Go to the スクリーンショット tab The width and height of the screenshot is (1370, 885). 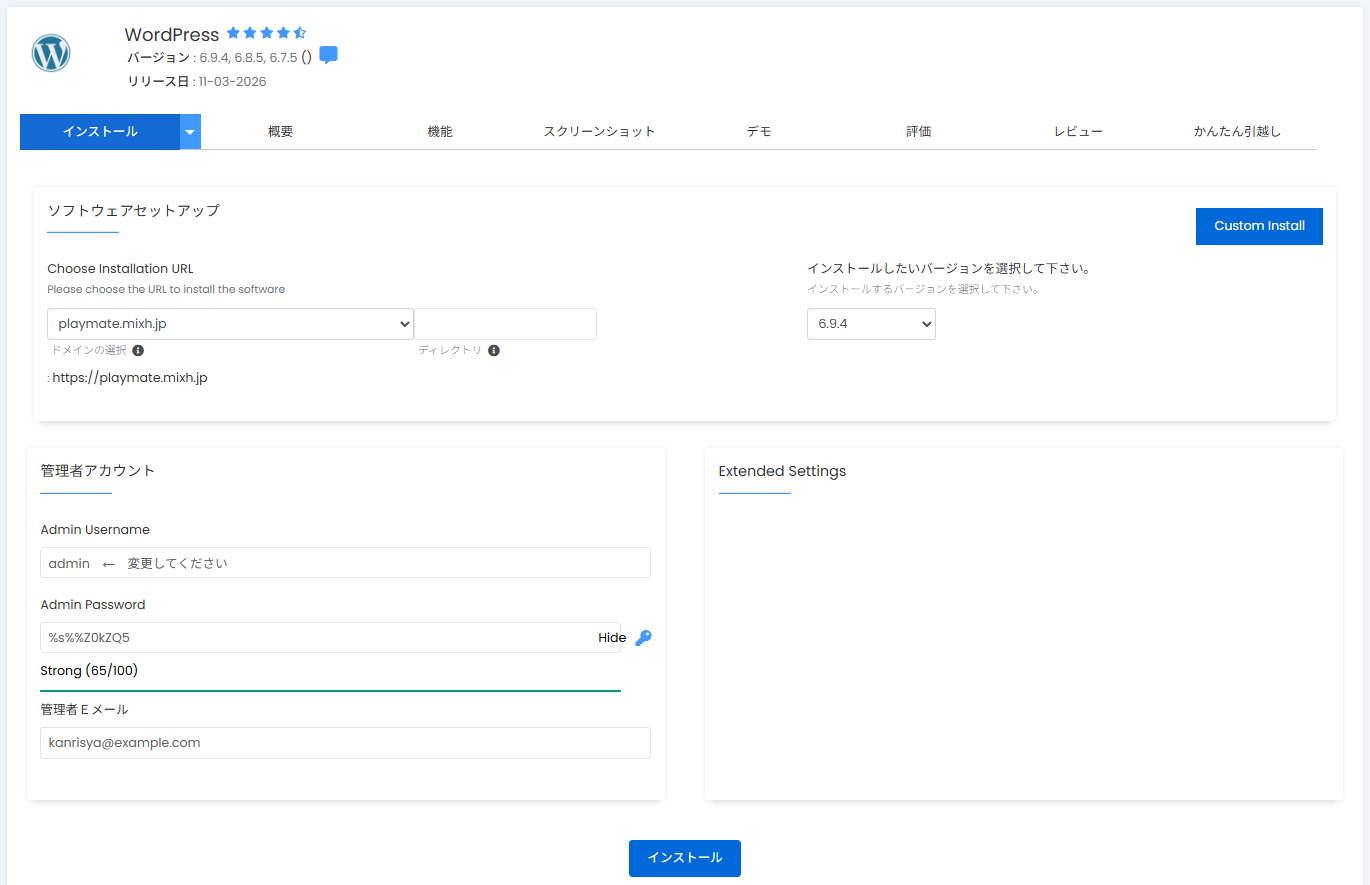(x=599, y=132)
